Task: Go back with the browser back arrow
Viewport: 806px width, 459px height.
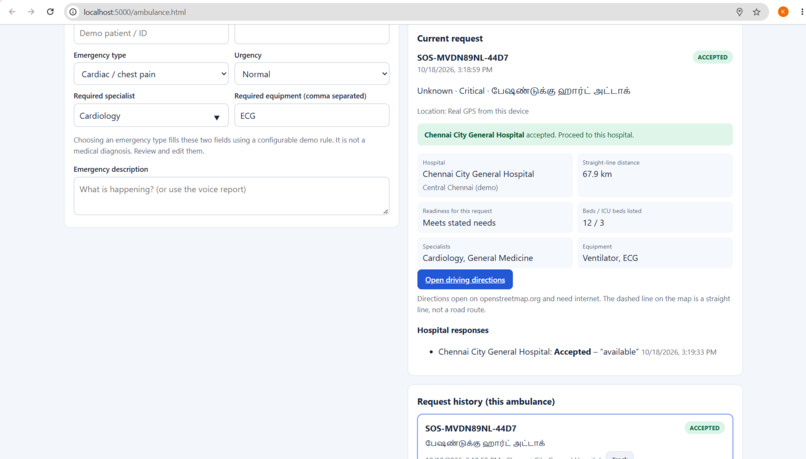Action: pyautogui.click(x=12, y=12)
